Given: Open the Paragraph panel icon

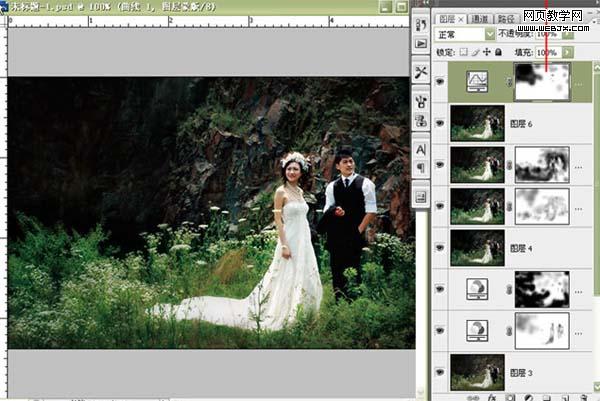Looking at the screenshot, I should tap(420, 166).
